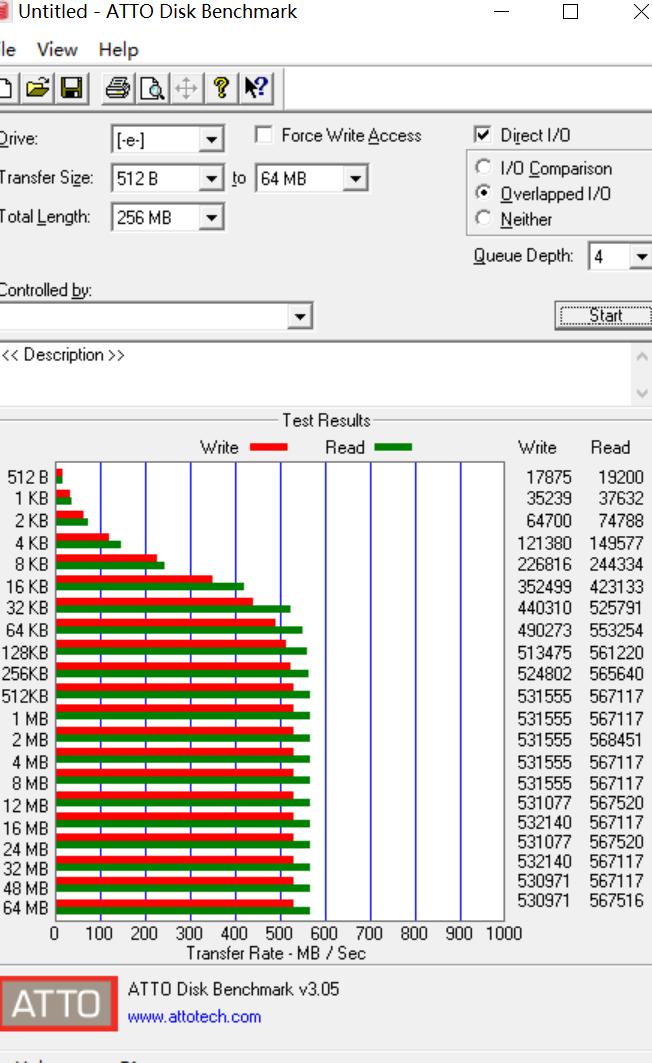The width and height of the screenshot is (652, 1063).
Task: Minimize the ATTO Disk Benchmark window
Action: 502,12
